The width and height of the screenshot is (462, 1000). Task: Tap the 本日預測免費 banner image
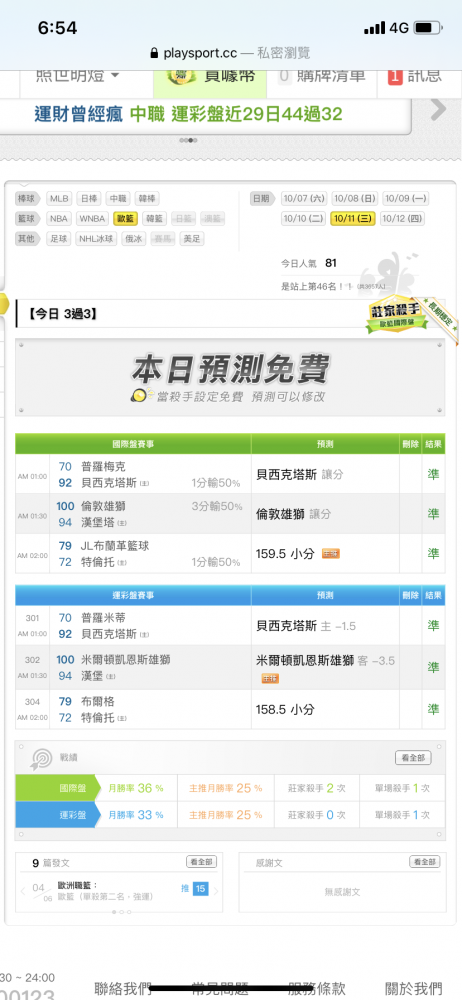230,378
